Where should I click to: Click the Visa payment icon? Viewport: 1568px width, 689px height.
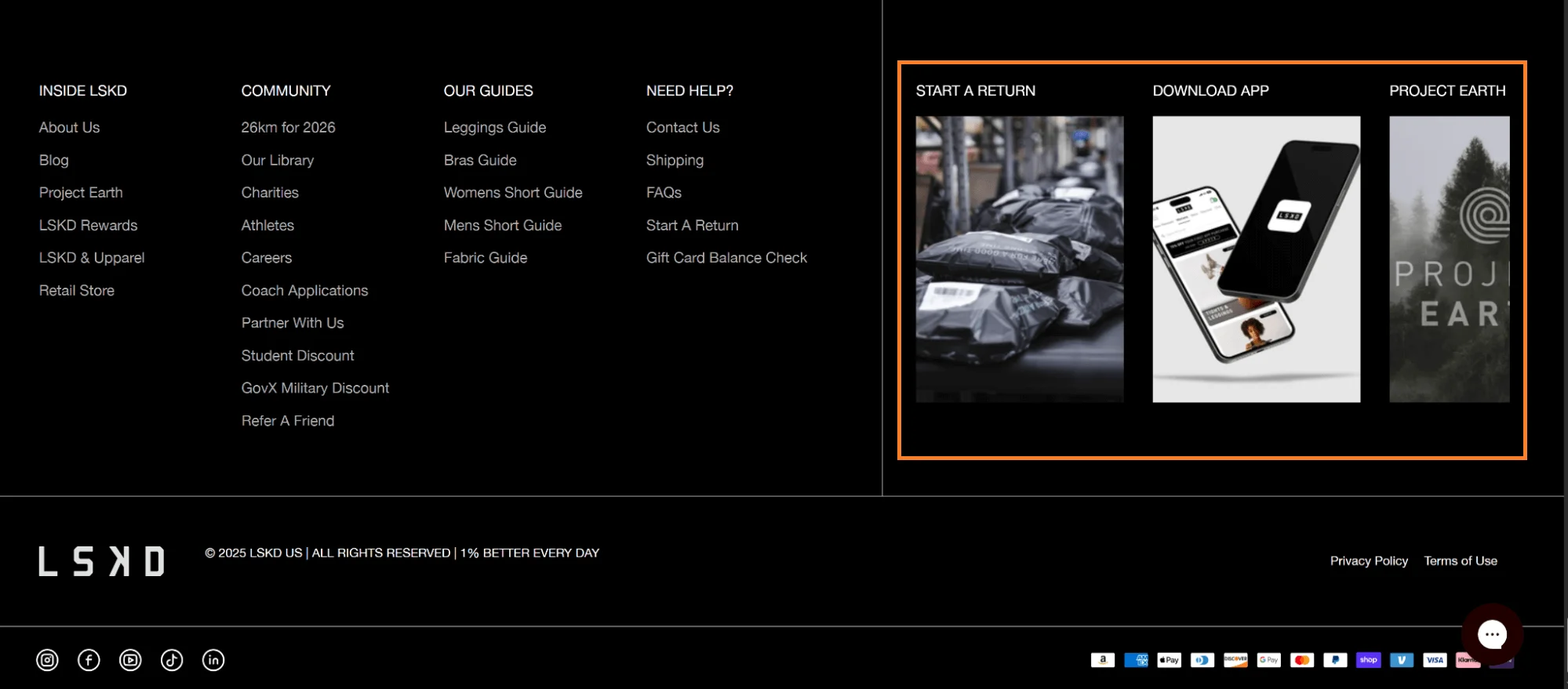[x=1435, y=660]
